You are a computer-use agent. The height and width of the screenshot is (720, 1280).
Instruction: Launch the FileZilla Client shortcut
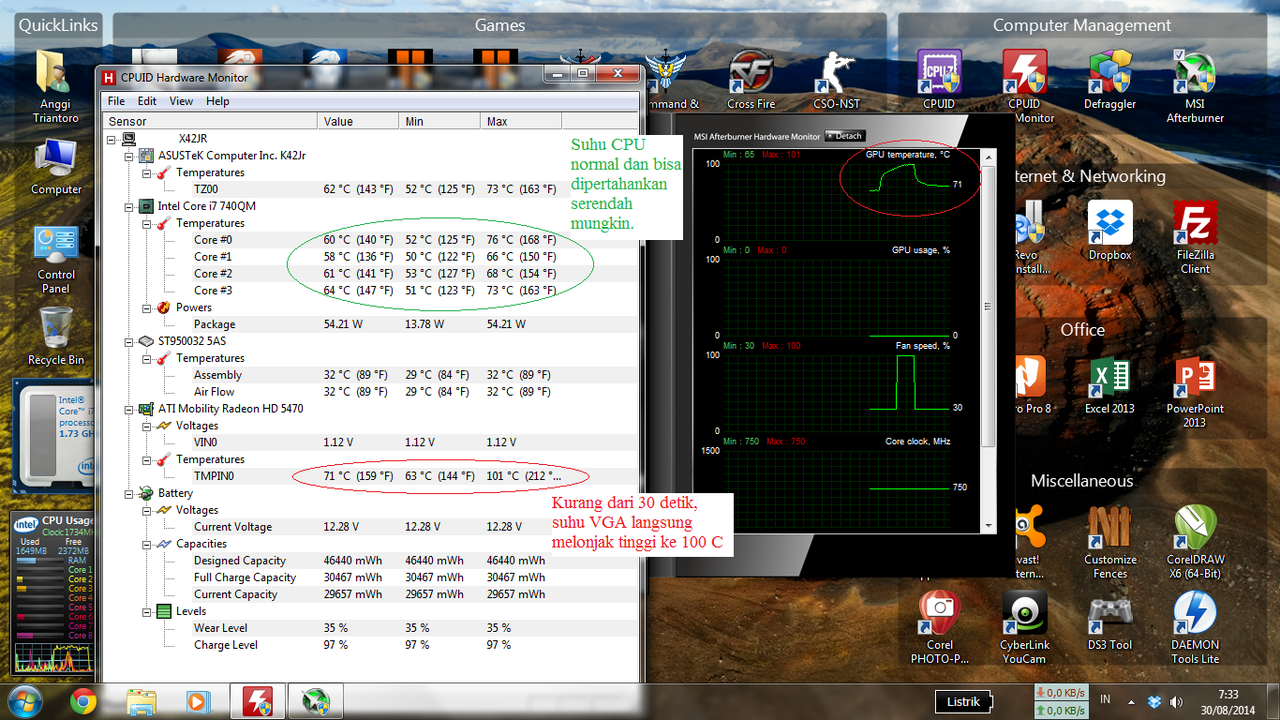[x=1194, y=238]
